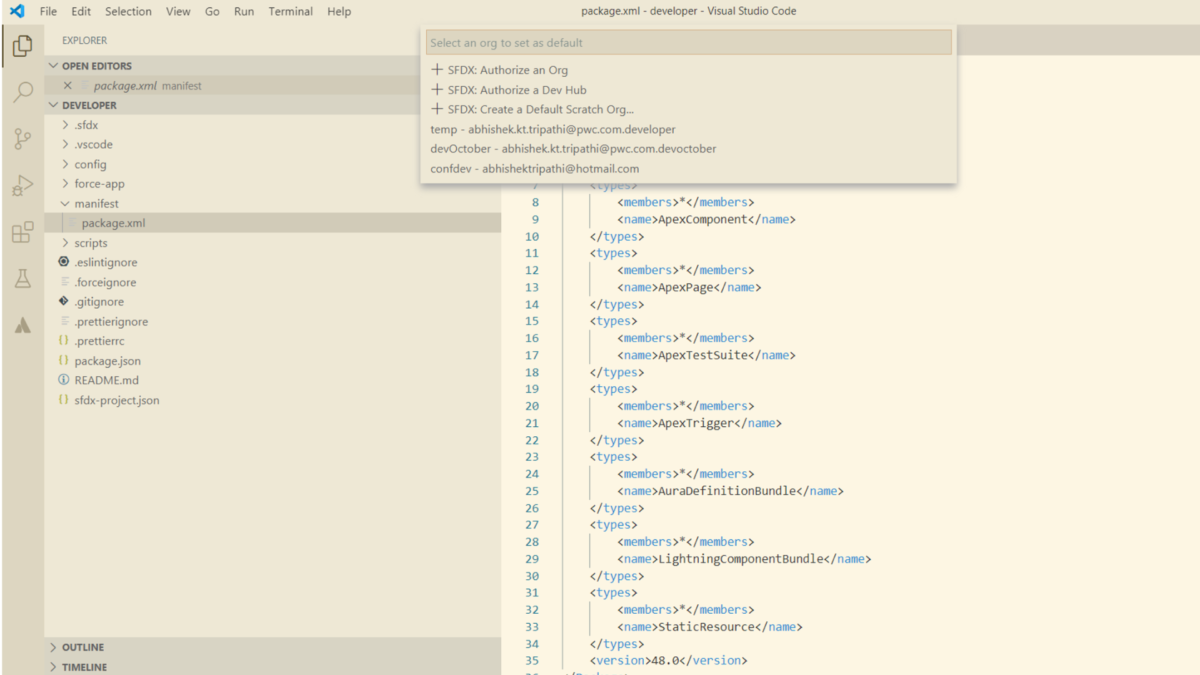Viewport: 1200px width, 675px height.
Task: Open the Help menu
Action: pos(339,12)
